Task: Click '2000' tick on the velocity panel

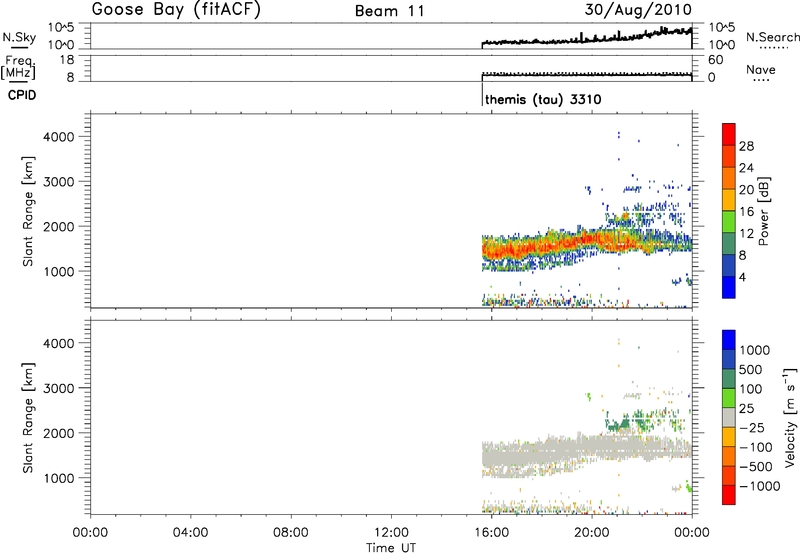Action: tap(59, 433)
